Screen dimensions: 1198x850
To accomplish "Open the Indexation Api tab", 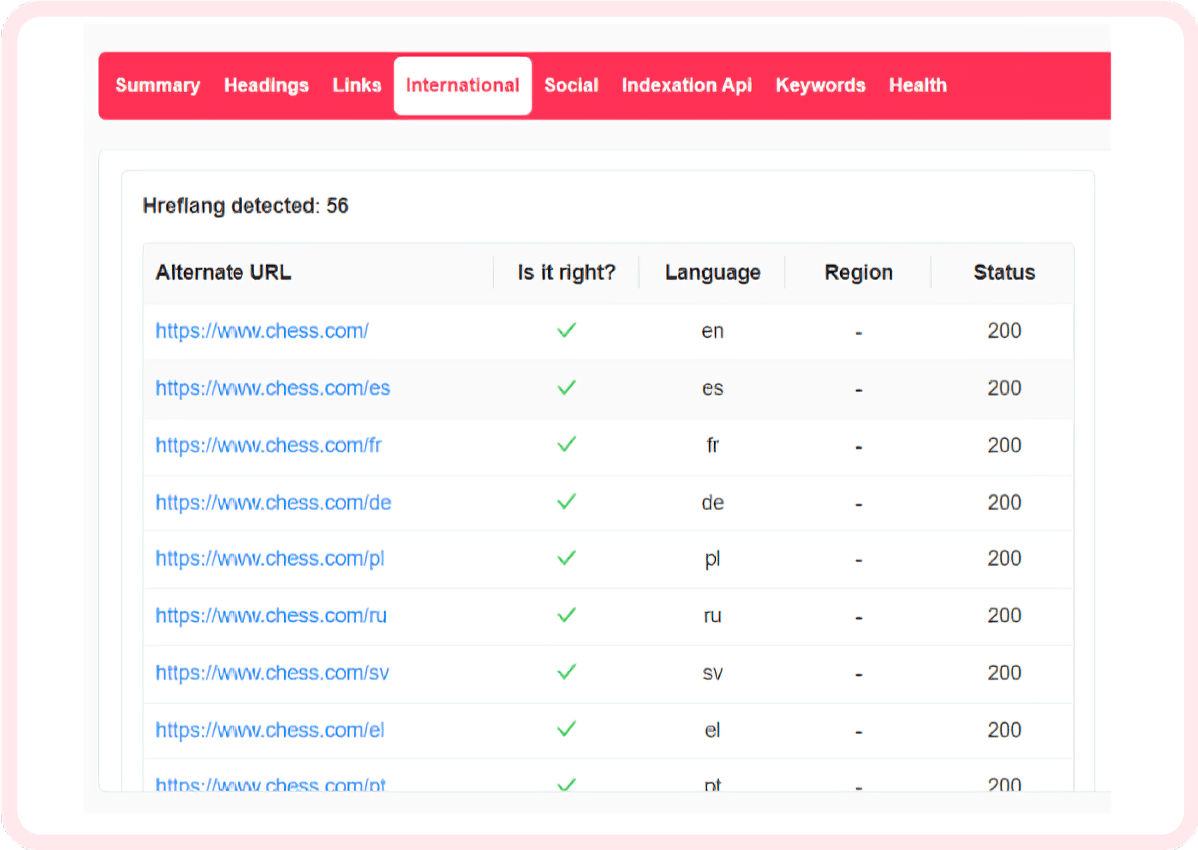I will click(687, 85).
